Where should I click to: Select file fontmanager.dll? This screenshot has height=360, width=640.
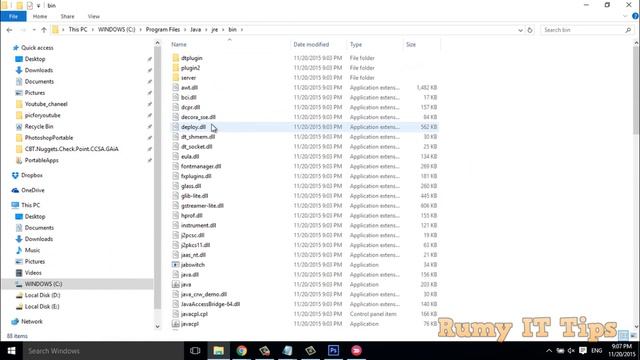[201, 167]
